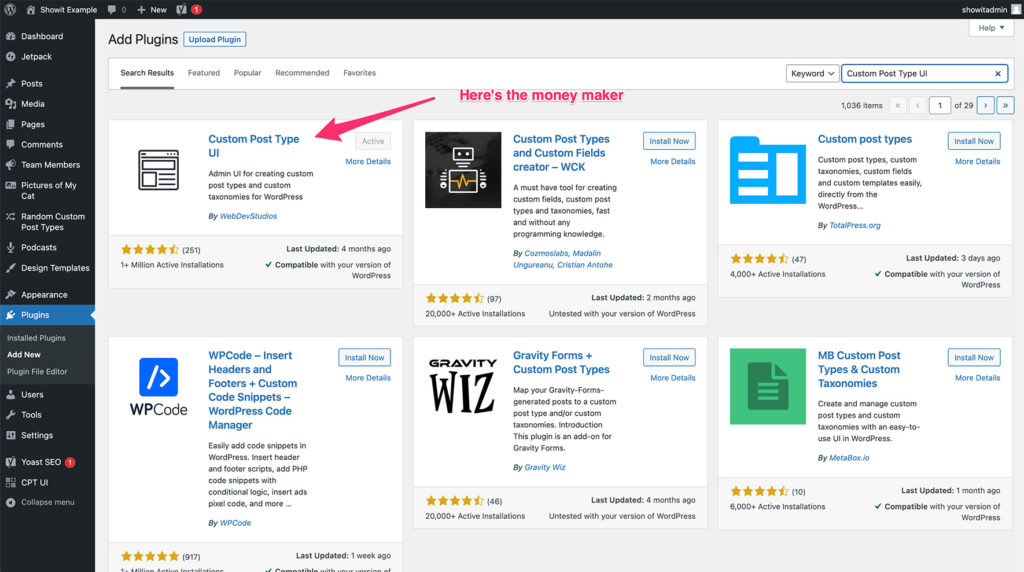Click the Upload Plugin button

(x=215, y=39)
